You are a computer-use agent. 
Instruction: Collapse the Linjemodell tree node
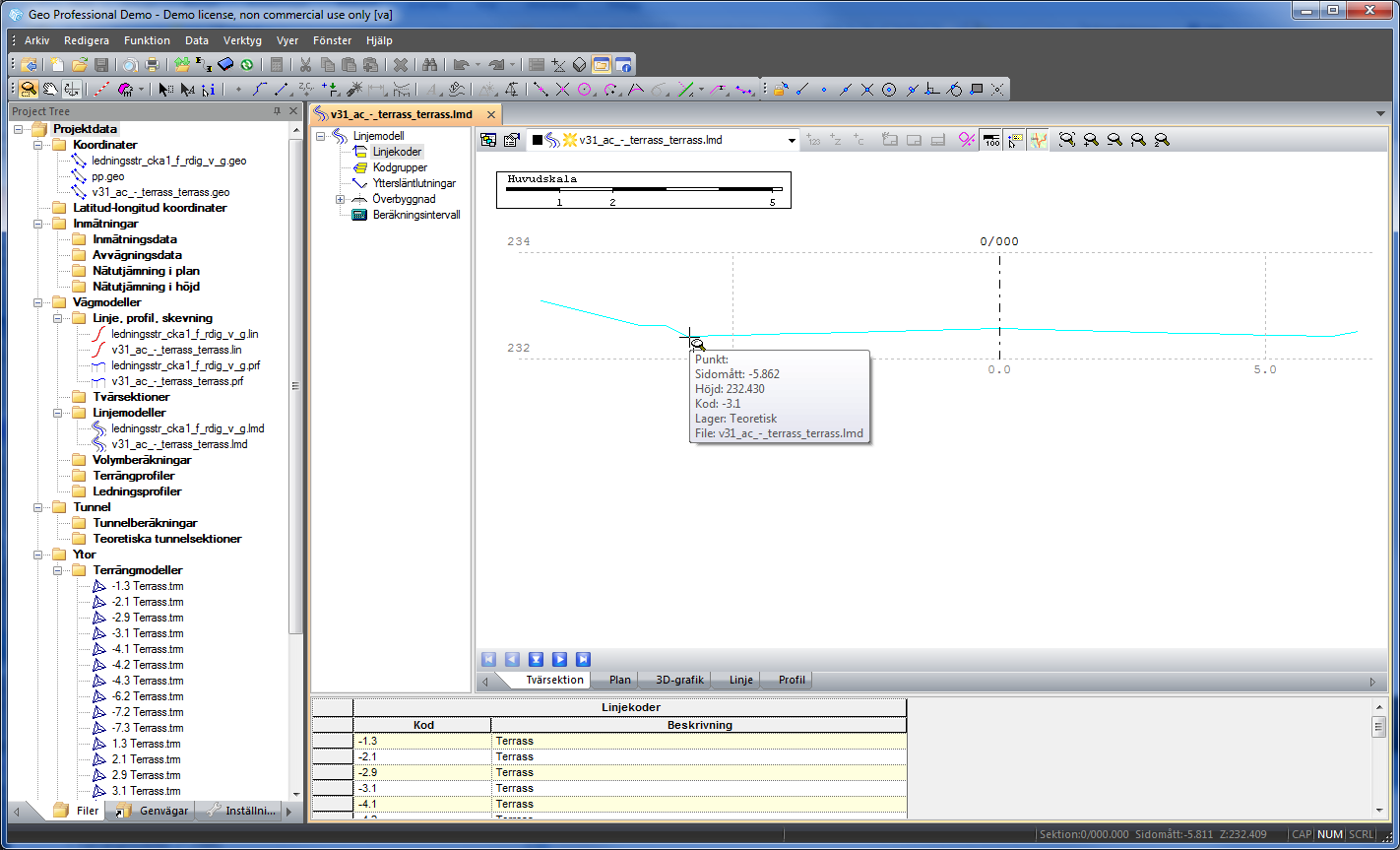coord(321,136)
